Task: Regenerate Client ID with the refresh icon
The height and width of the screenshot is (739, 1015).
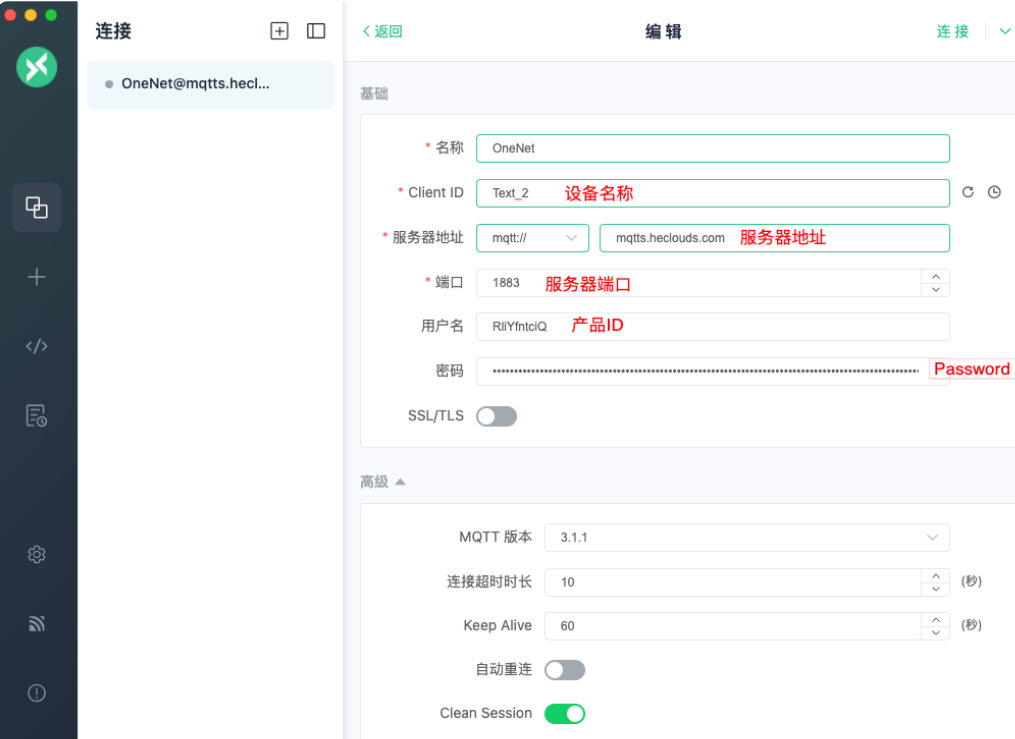Action: click(x=967, y=192)
